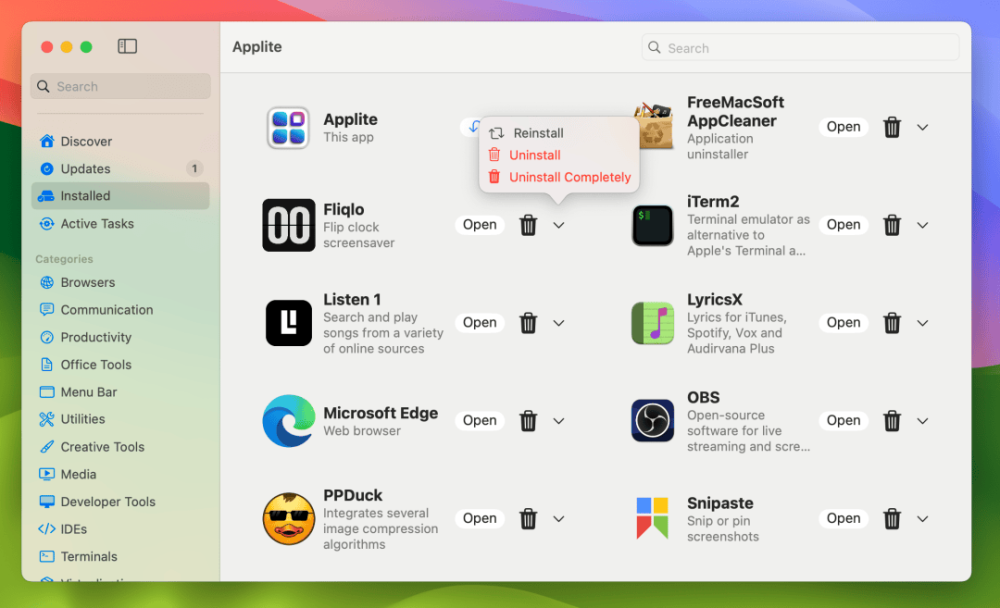Image resolution: width=1000 pixels, height=608 pixels.
Task: Launch iTerm2 via Open button
Action: tap(843, 225)
